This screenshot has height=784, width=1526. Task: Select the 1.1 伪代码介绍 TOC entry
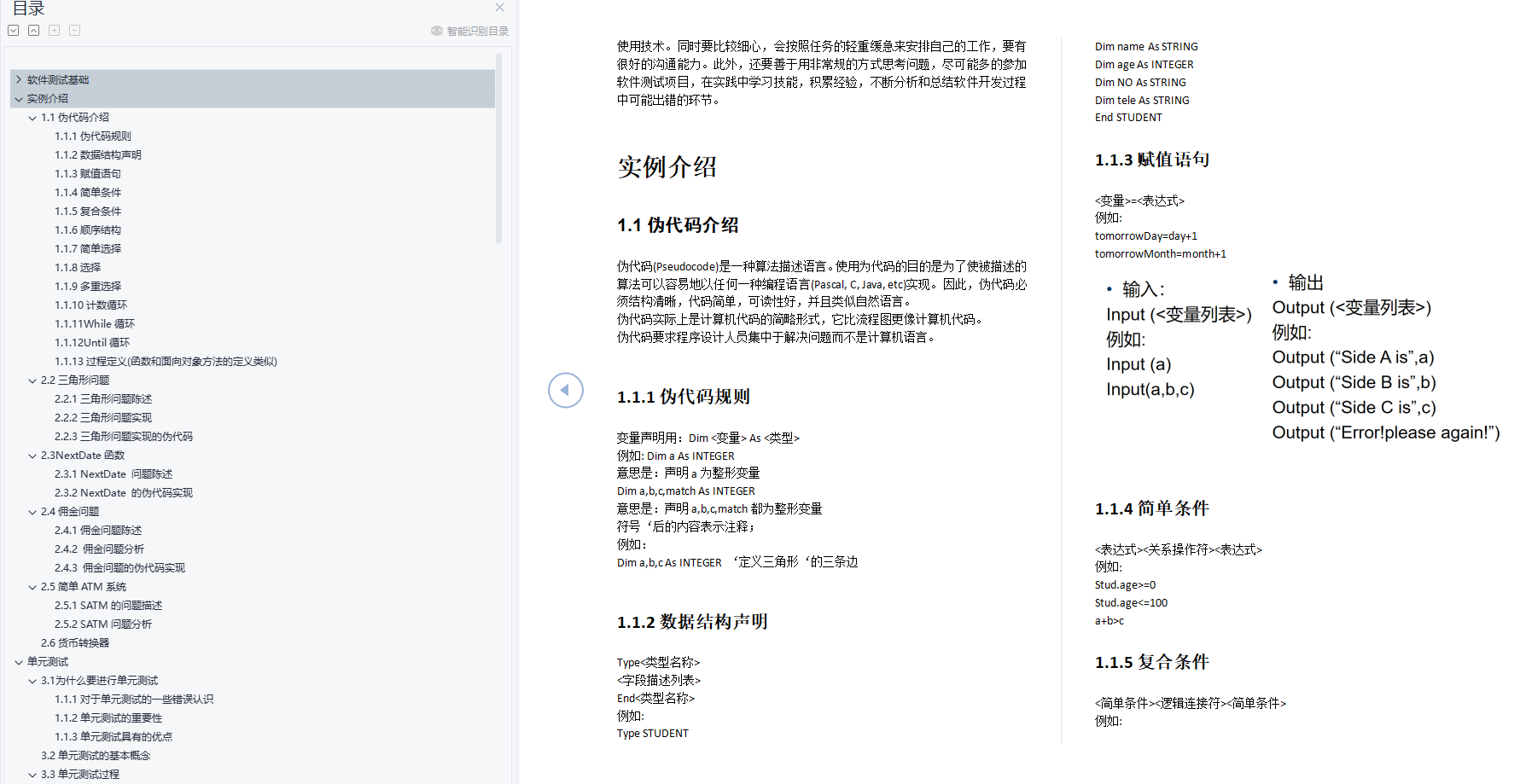coord(75,117)
